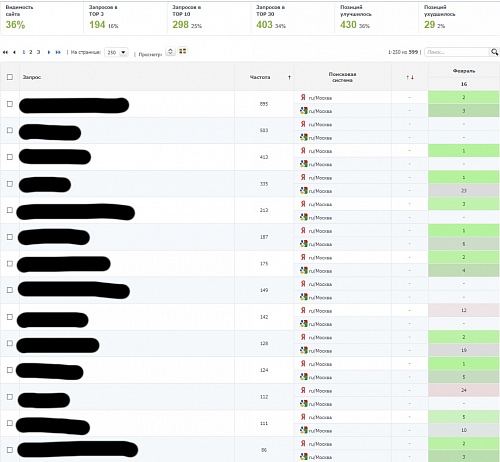Screen dimensions: 500x462
Task: Click Google icon in first row
Action: pyautogui.click(x=303, y=111)
